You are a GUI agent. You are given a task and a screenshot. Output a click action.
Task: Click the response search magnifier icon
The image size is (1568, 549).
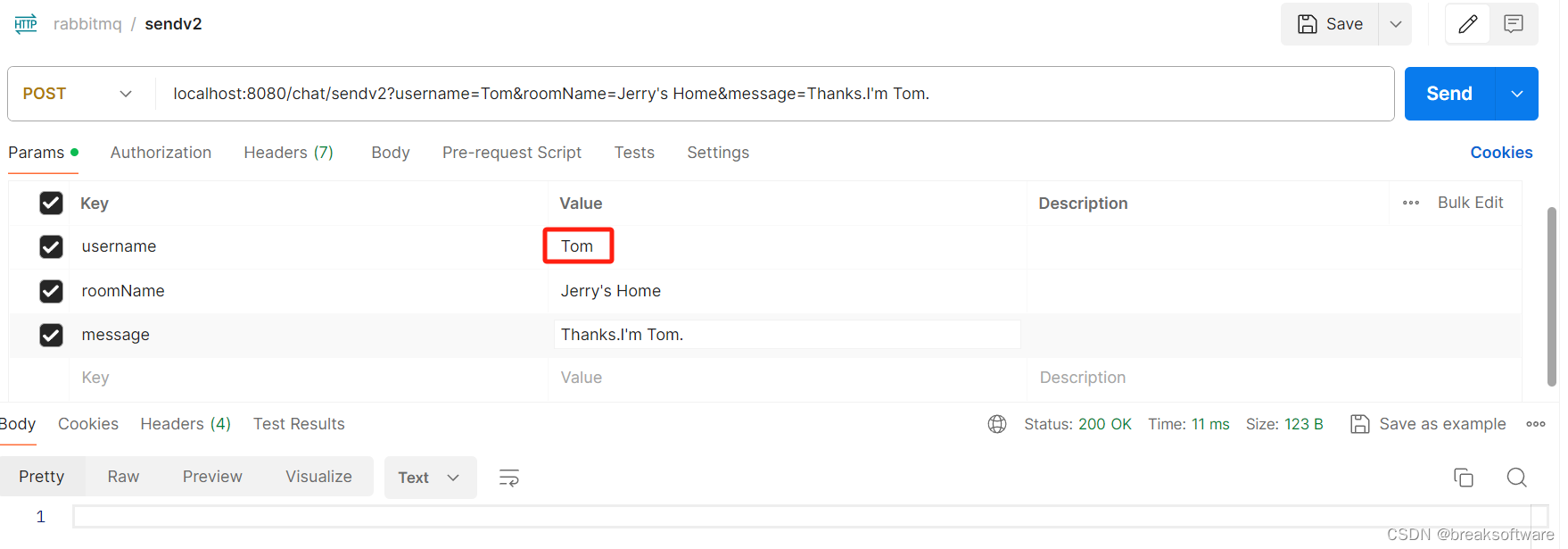1516,478
